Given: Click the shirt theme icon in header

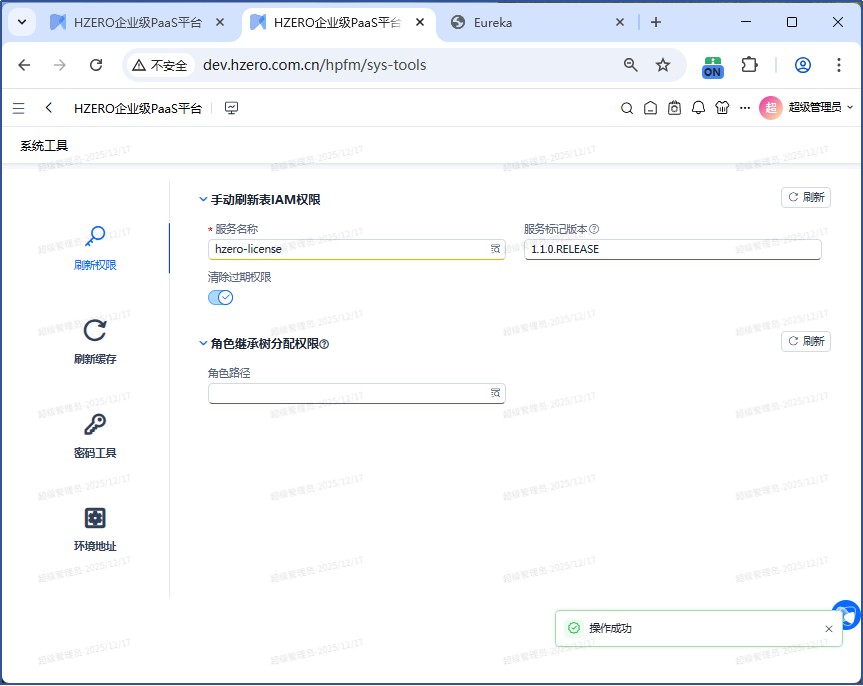Looking at the screenshot, I should coord(723,108).
